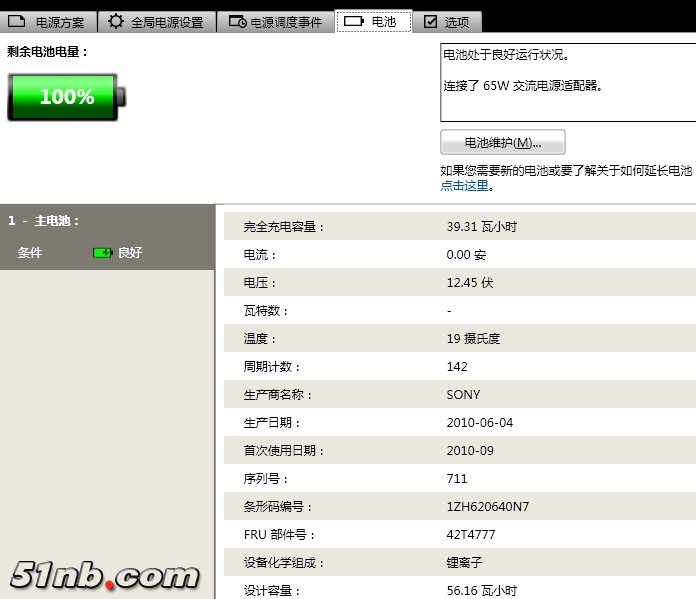Click the 周期计数 label
This screenshot has height=599, width=696.
click(272, 367)
